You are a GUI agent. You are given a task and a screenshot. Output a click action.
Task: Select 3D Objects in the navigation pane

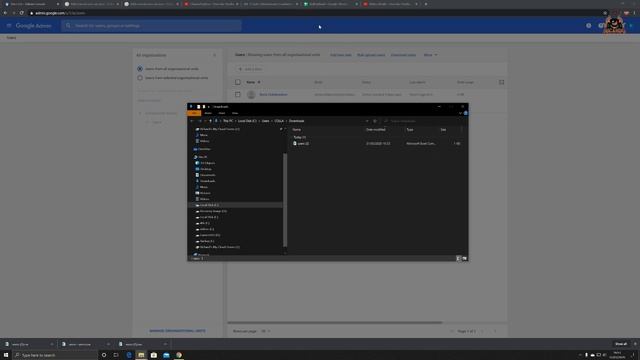[206, 163]
